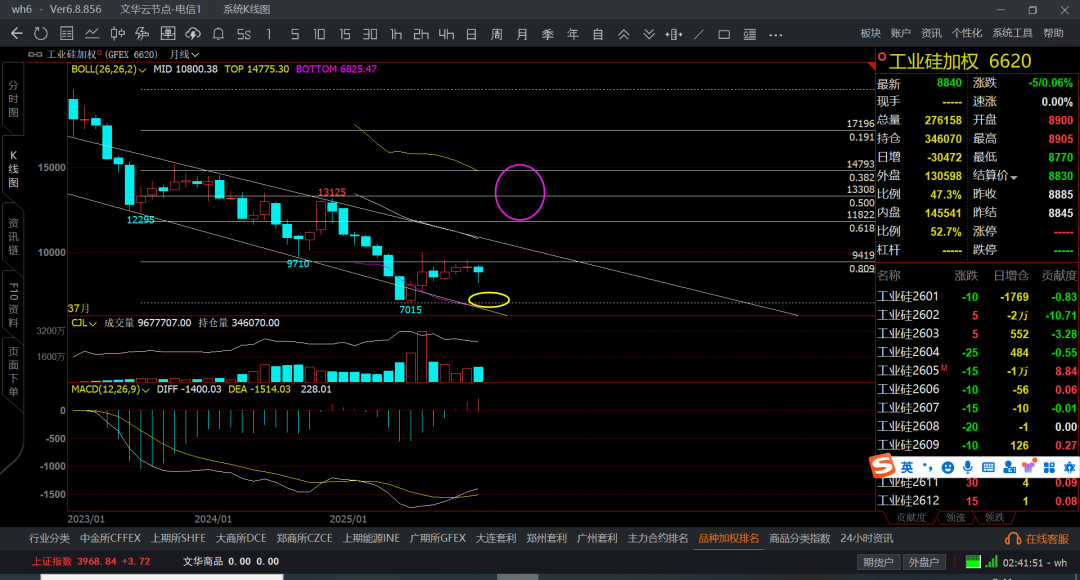
Task: Select the weekly (周) period
Action: click(x=497, y=34)
